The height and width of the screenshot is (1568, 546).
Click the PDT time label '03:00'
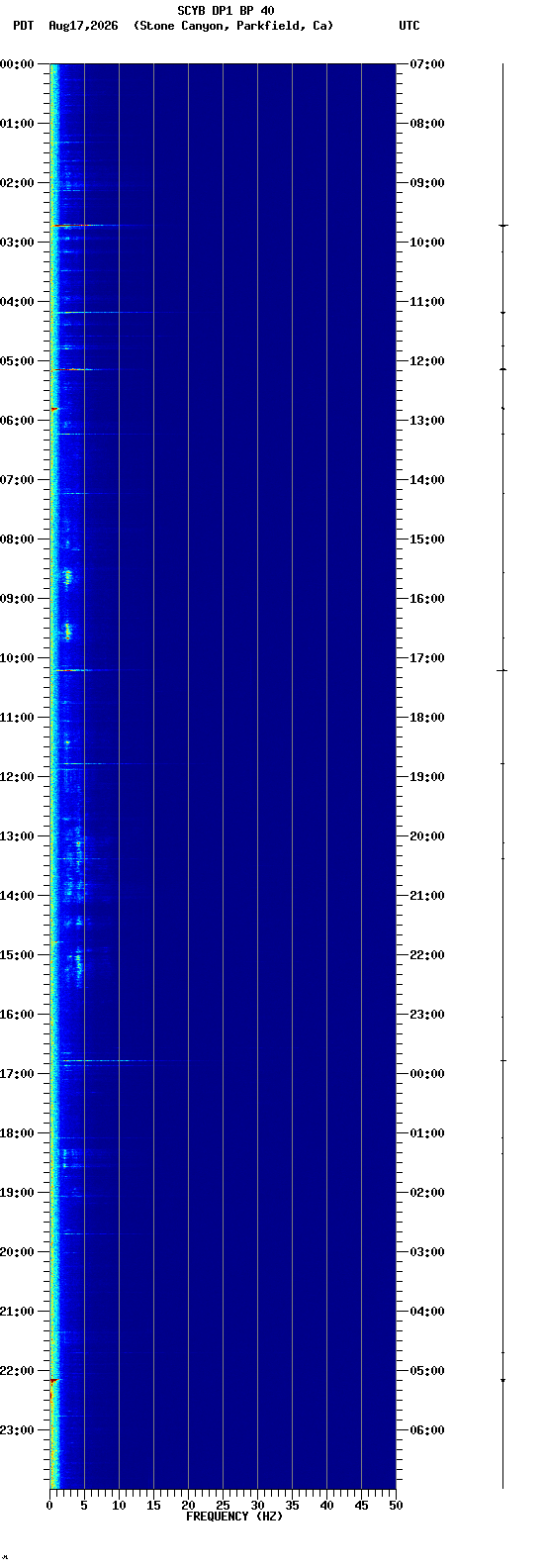(18, 243)
